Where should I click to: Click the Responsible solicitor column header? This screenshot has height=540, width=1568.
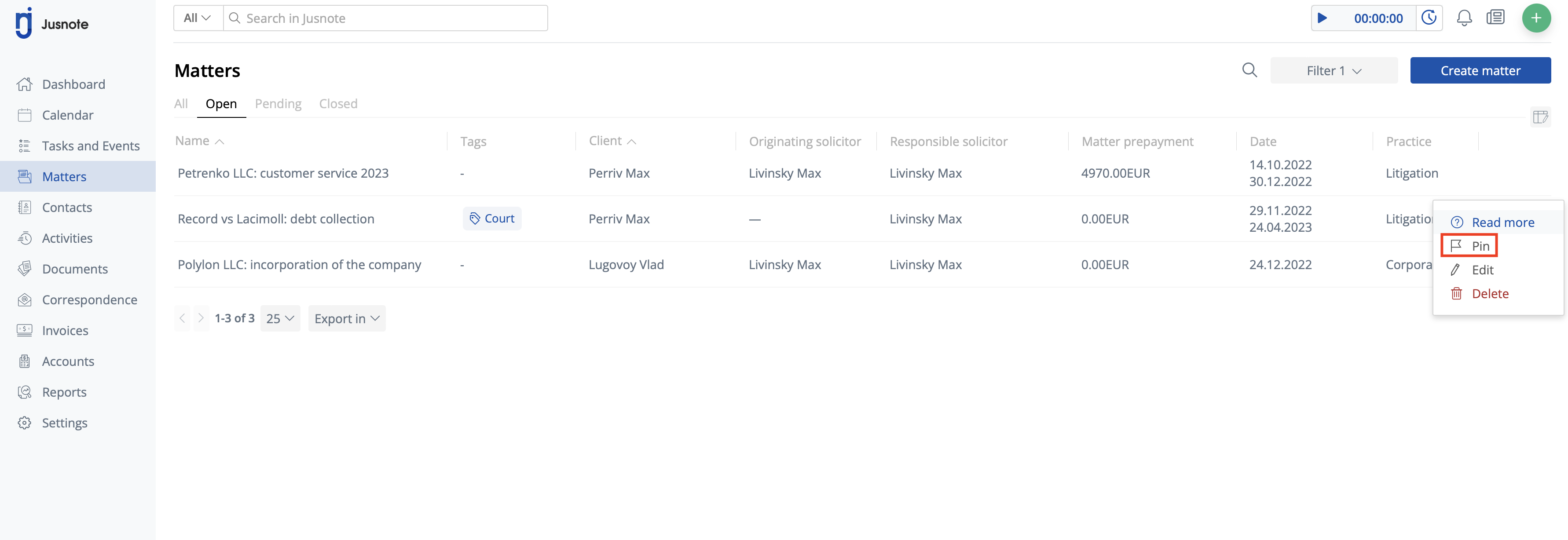tap(949, 142)
